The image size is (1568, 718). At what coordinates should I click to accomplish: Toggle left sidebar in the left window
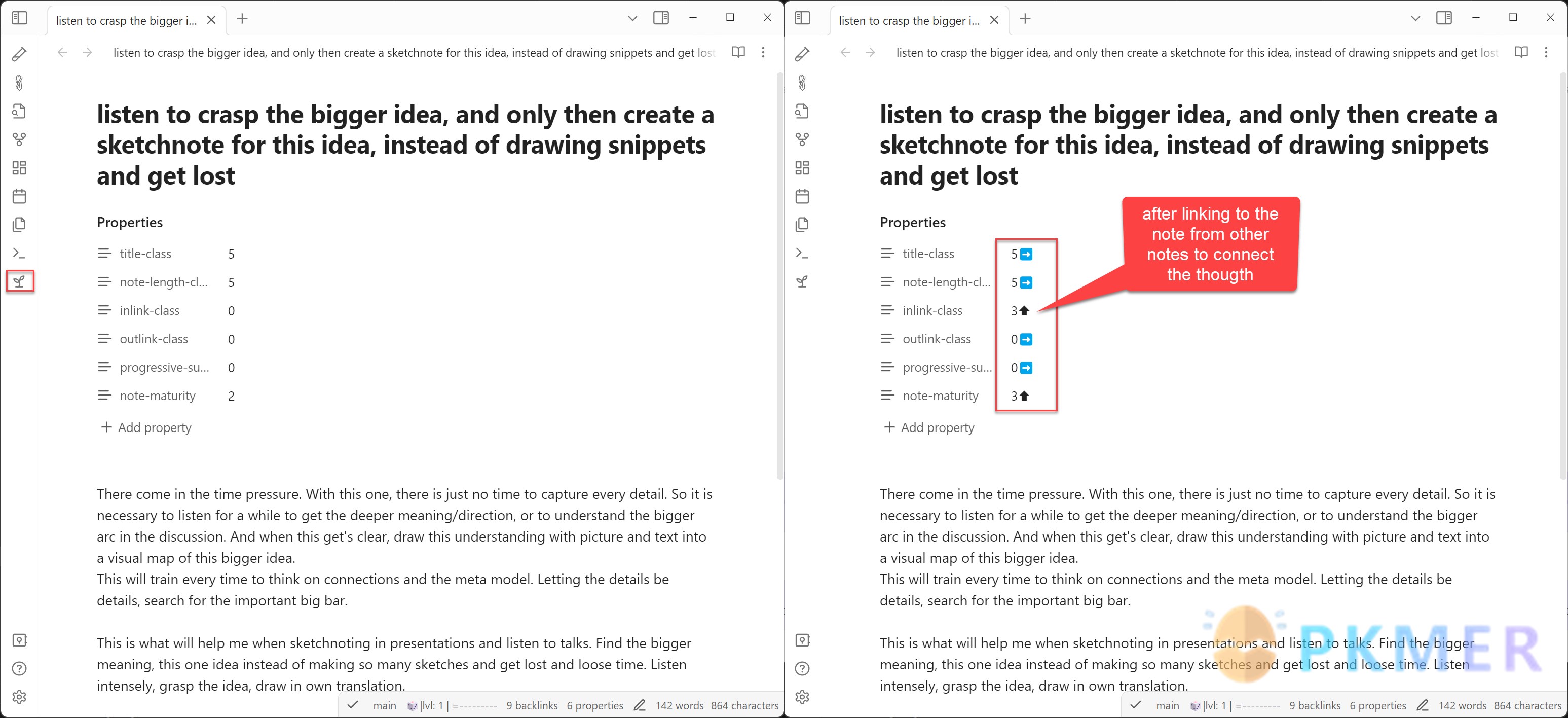point(19,18)
